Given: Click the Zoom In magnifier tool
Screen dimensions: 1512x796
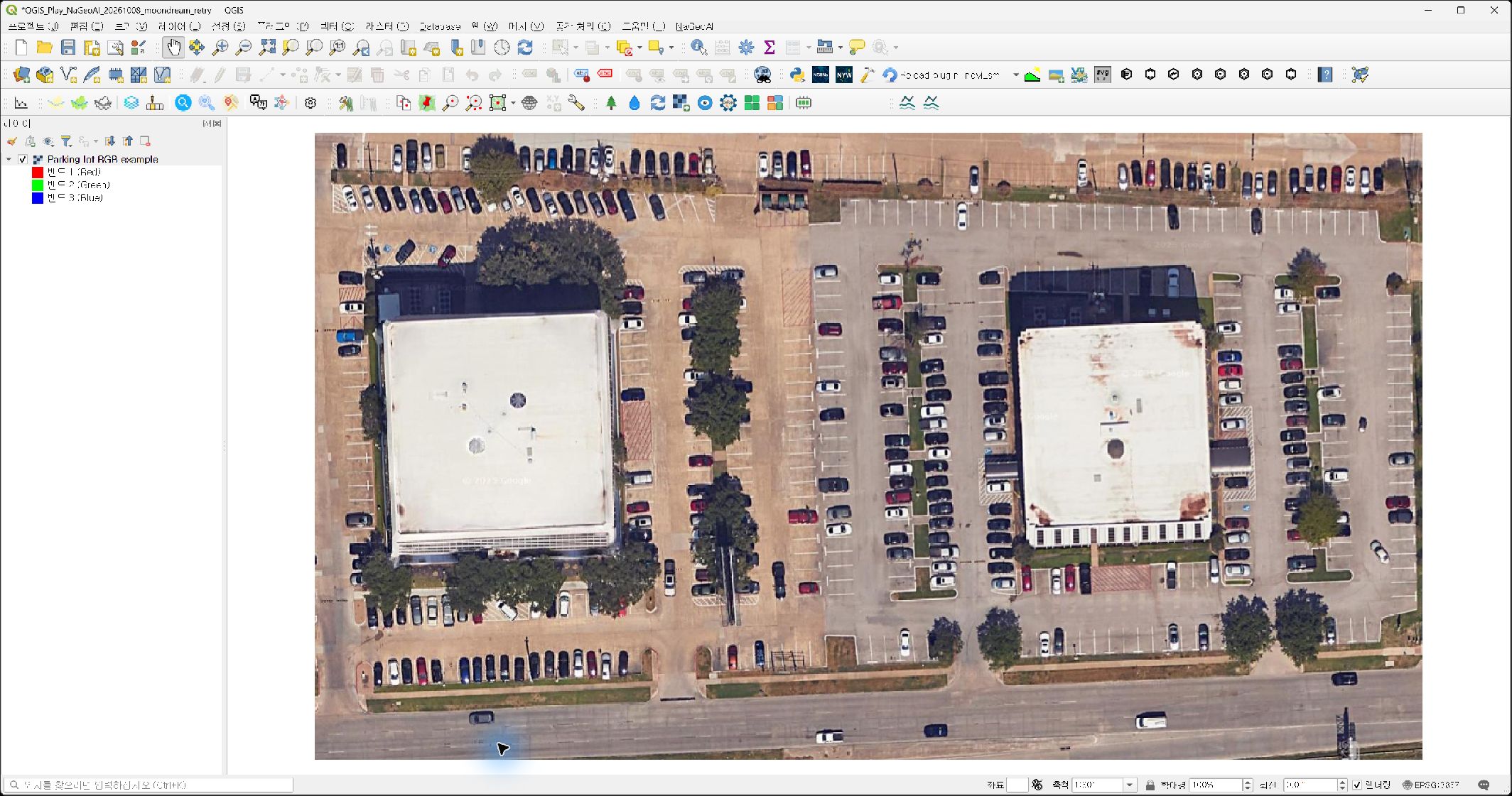Looking at the screenshot, I should click(220, 48).
